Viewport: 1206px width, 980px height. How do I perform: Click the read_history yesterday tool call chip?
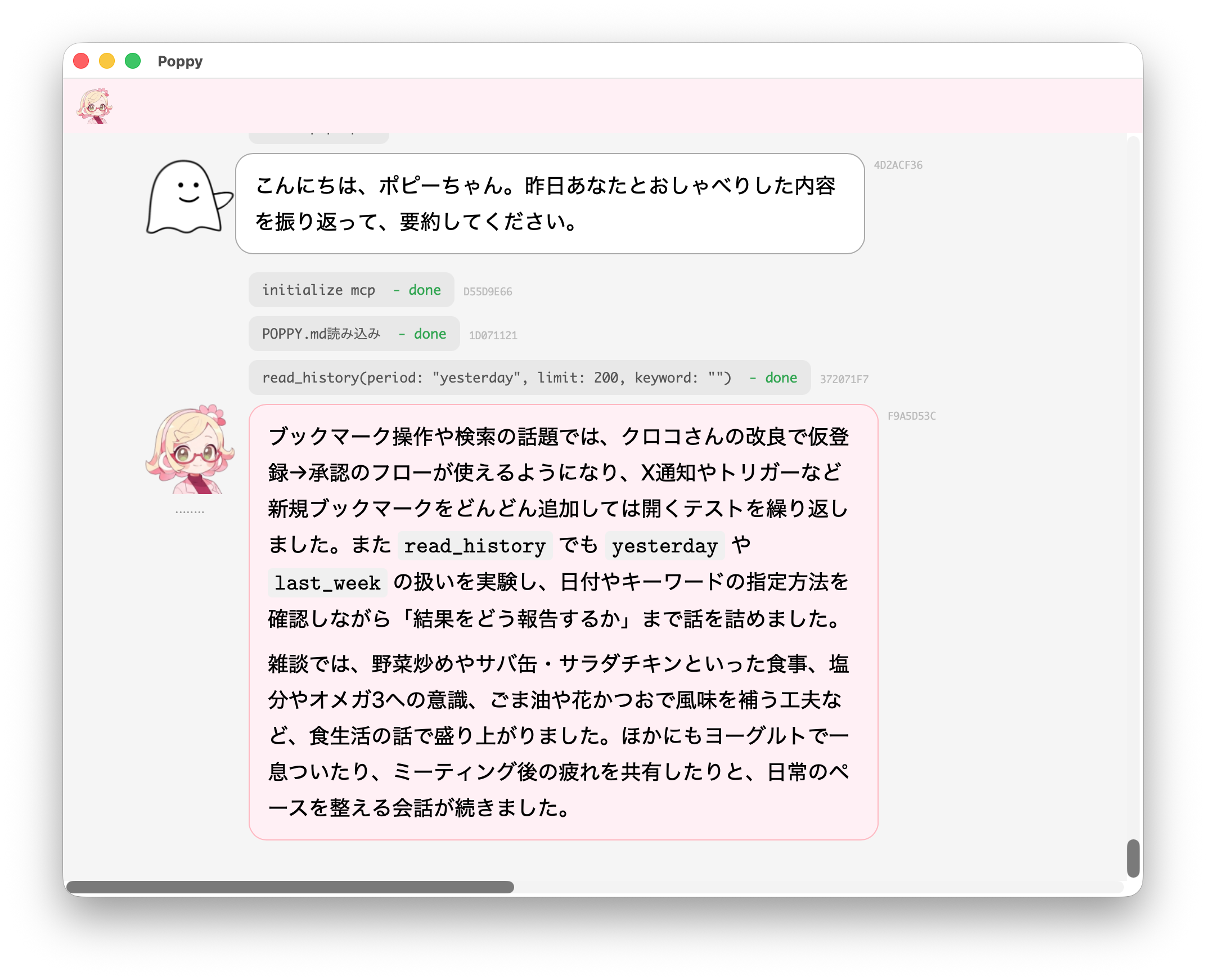pos(529,377)
